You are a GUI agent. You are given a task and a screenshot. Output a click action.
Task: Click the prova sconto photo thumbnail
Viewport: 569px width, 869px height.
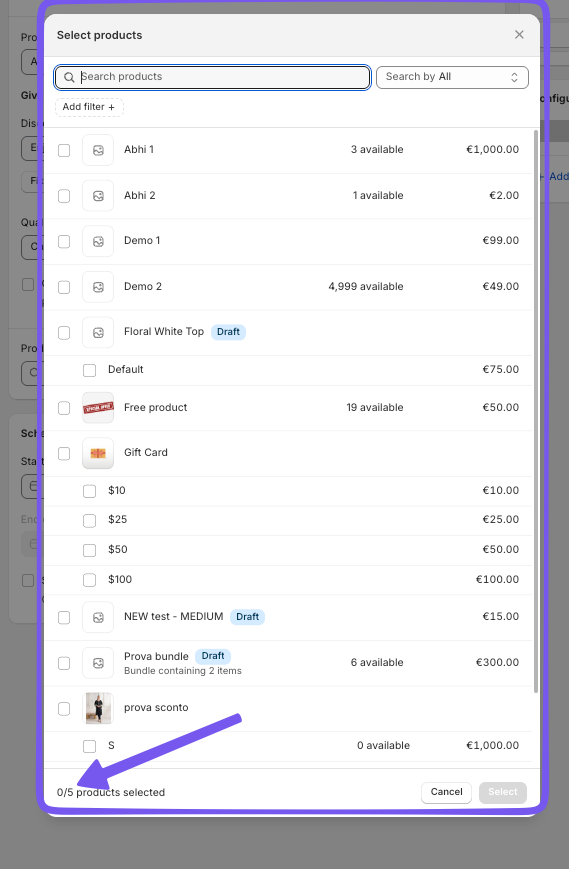pos(98,708)
